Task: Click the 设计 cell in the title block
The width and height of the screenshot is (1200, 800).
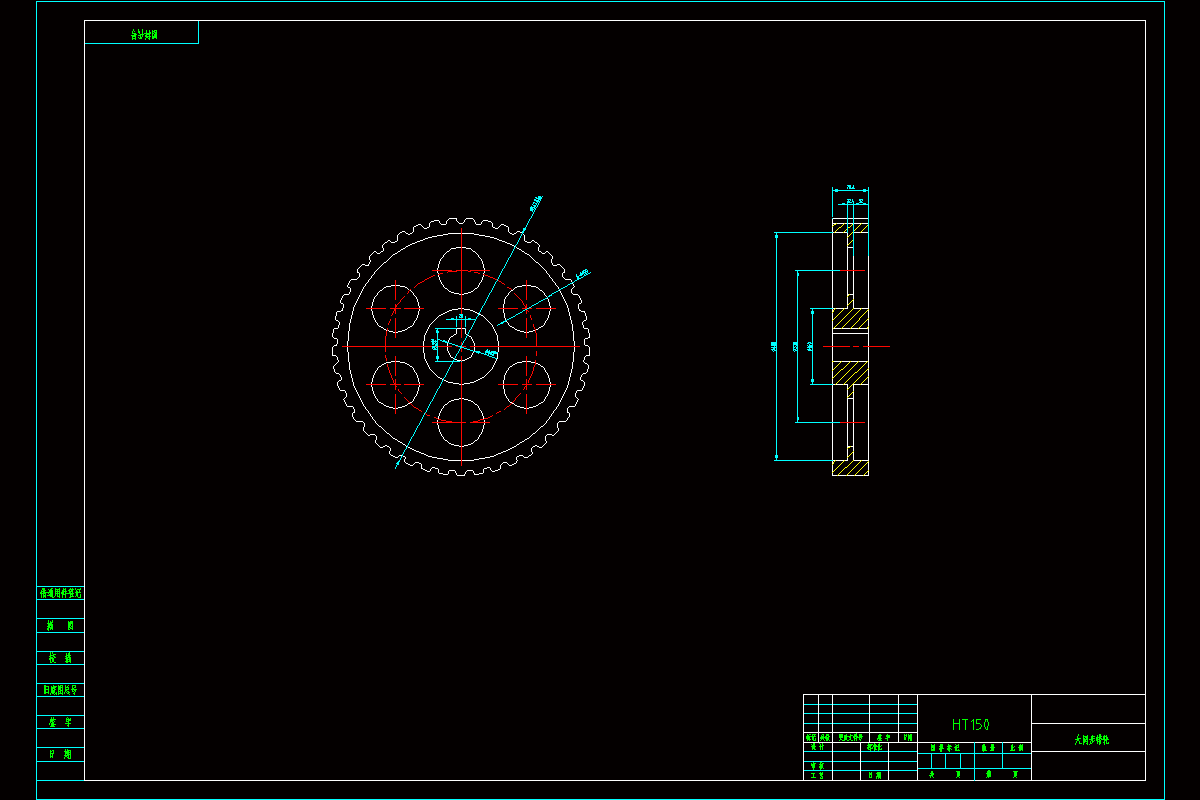Action: tap(817, 746)
